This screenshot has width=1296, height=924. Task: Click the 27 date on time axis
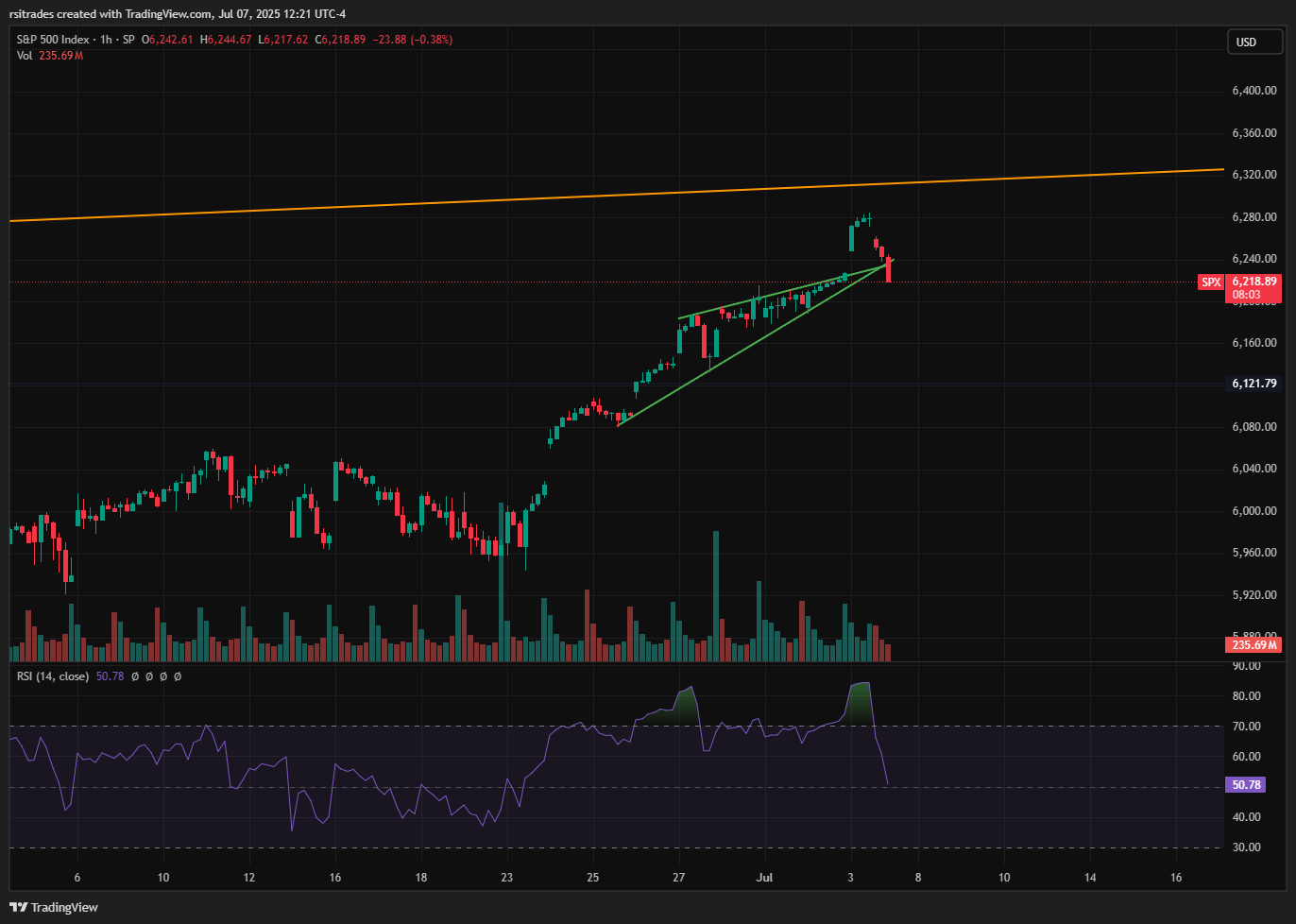tap(678, 878)
